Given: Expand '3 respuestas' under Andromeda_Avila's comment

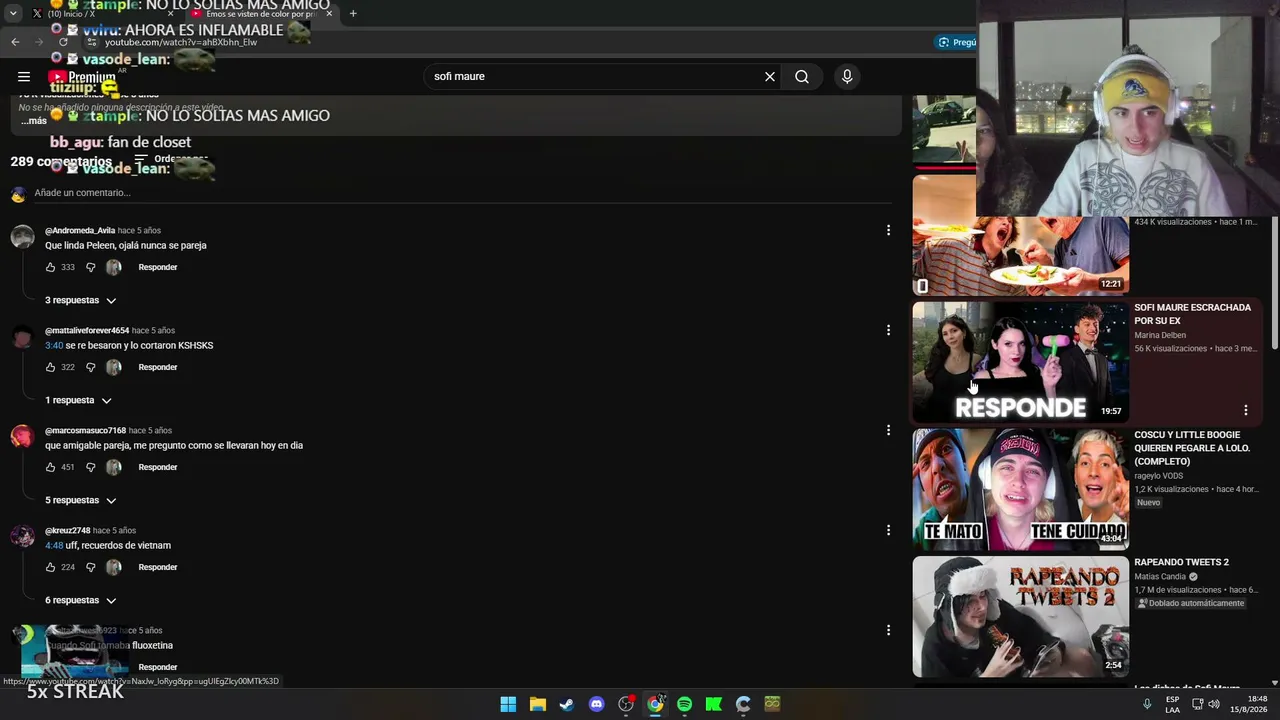Looking at the screenshot, I should point(81,300).
